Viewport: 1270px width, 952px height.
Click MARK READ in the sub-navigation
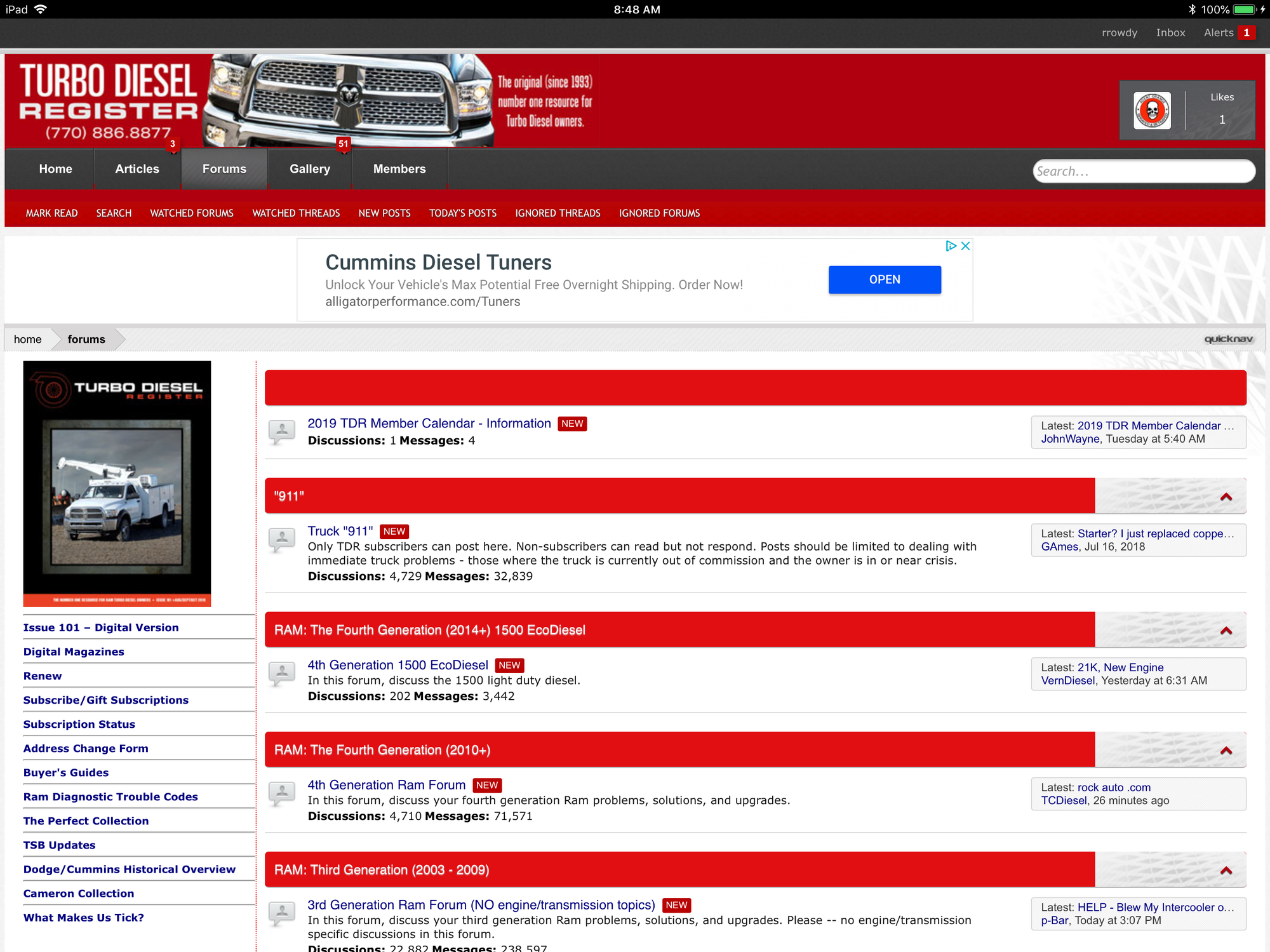pyautogui.click(x=51, y=213)
